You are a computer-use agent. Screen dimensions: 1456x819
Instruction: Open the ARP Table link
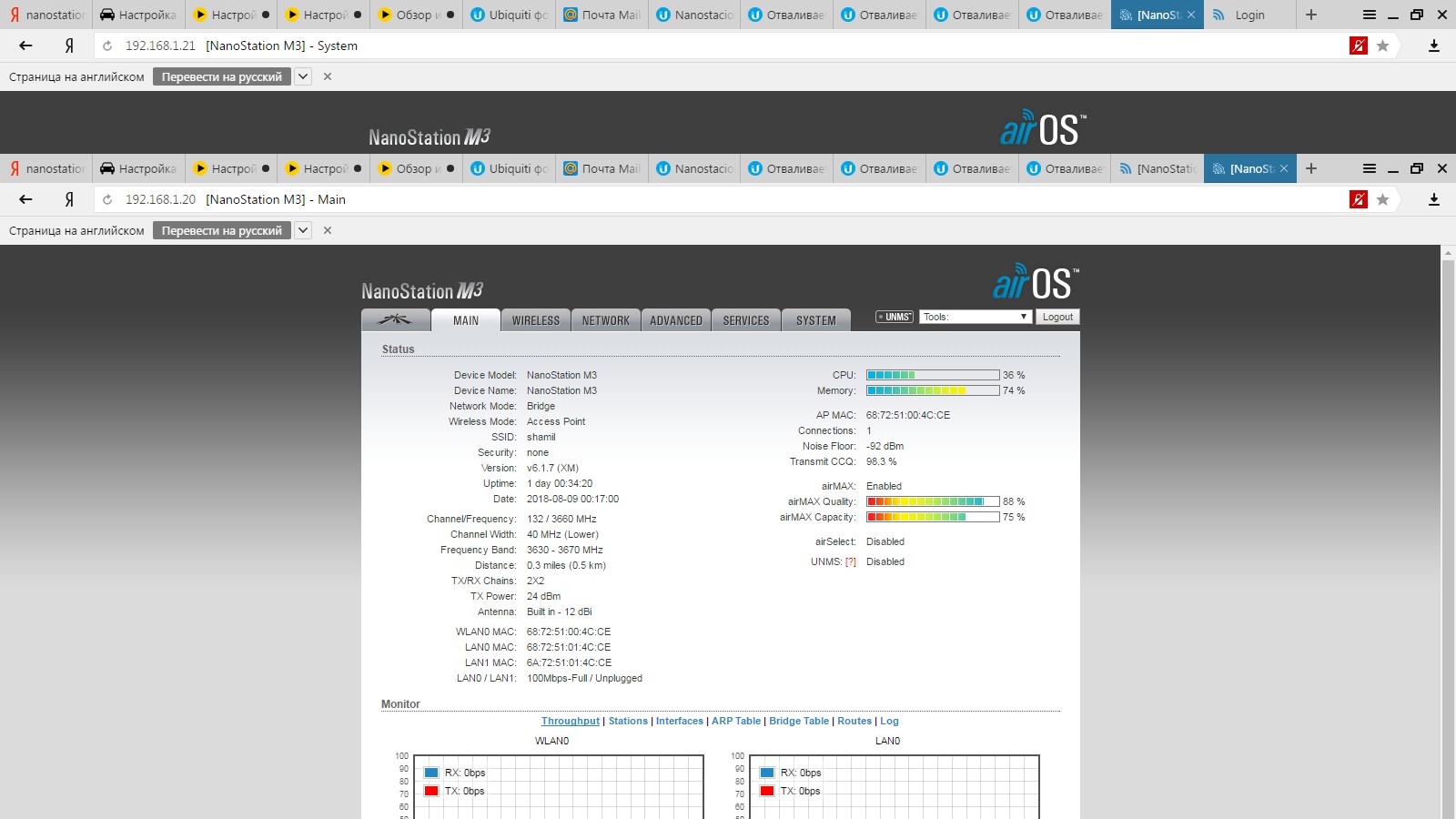[x=736, y=721]
